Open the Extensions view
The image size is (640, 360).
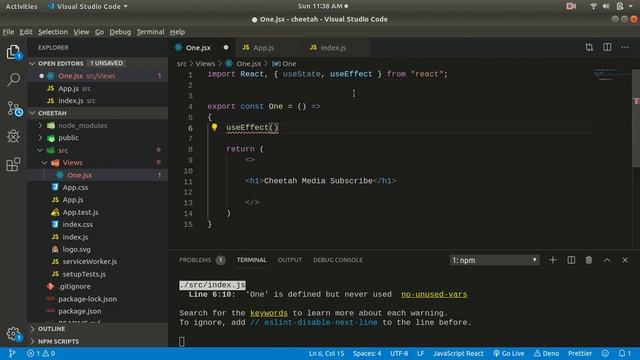[13, 164]
